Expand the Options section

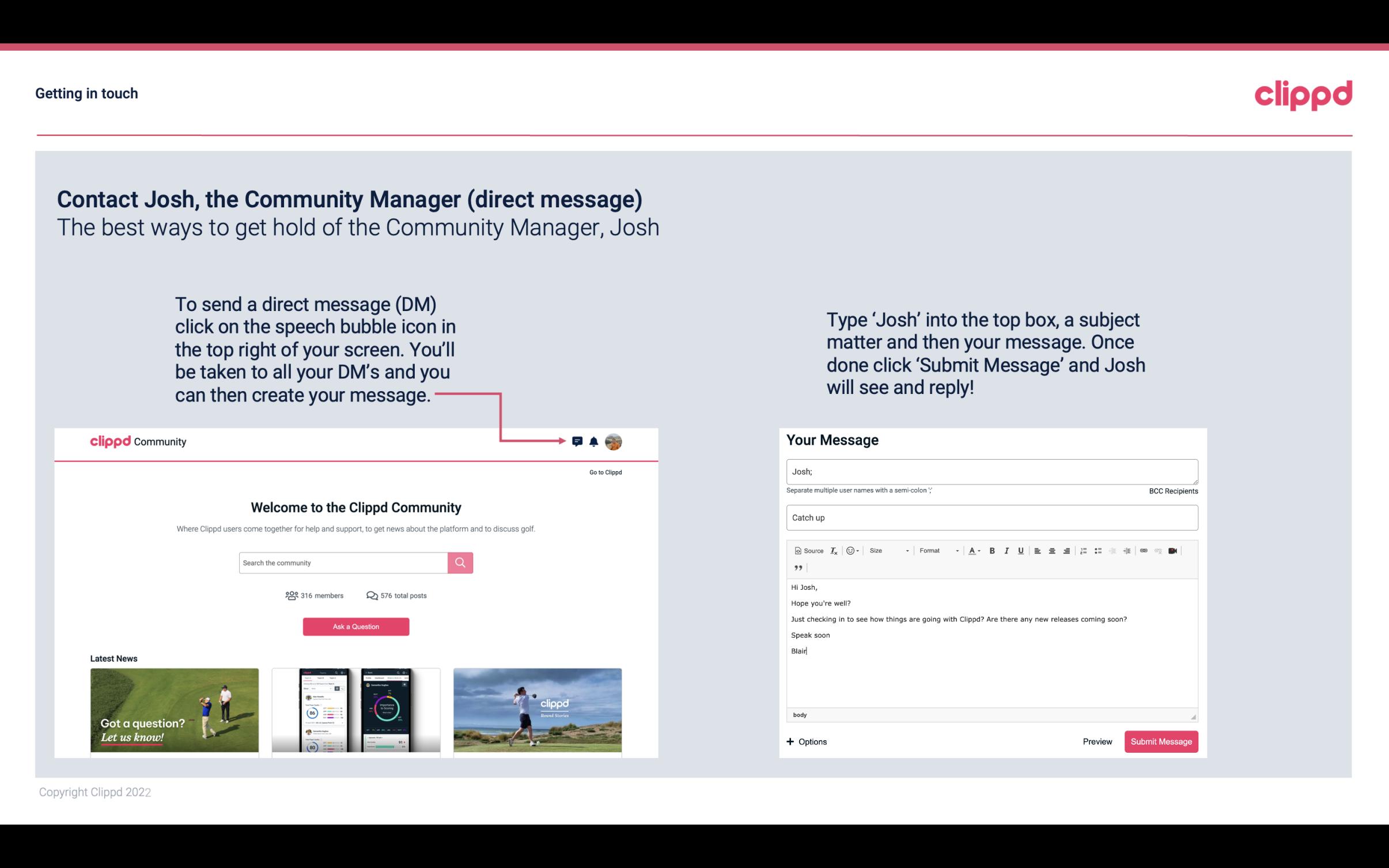tap(805, 741)
